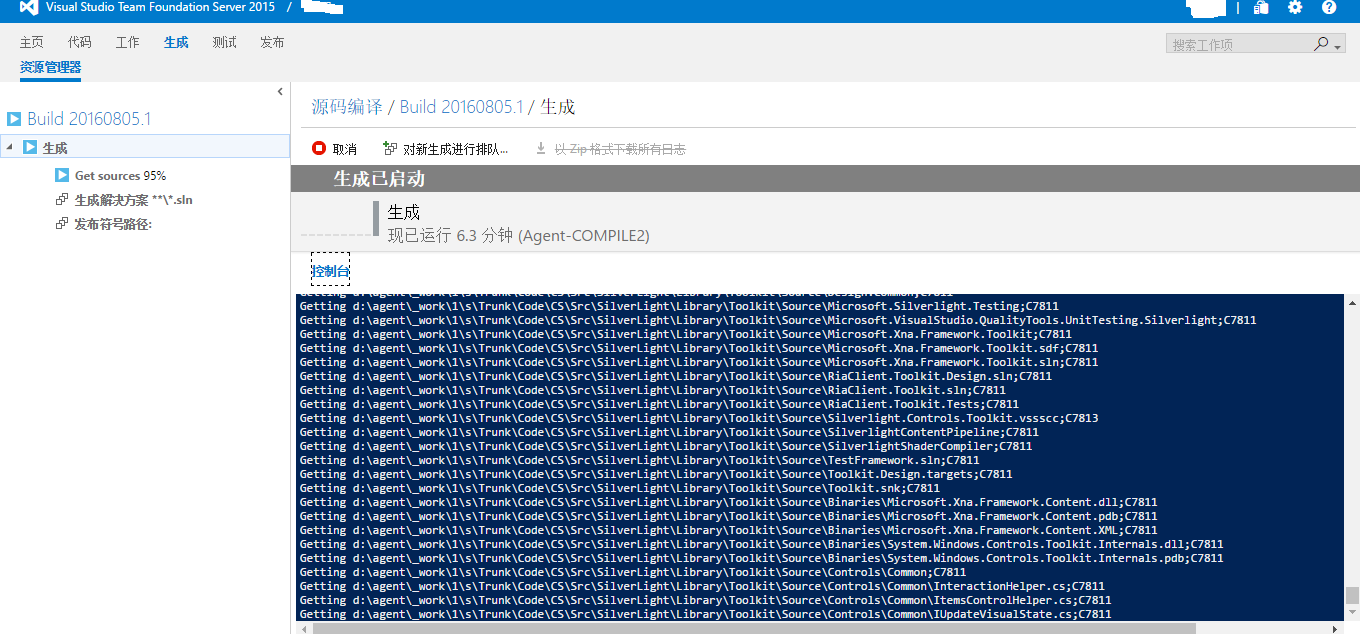Click the red cancel stop icon
The image size is (1360, 634).
click(319, 148)
